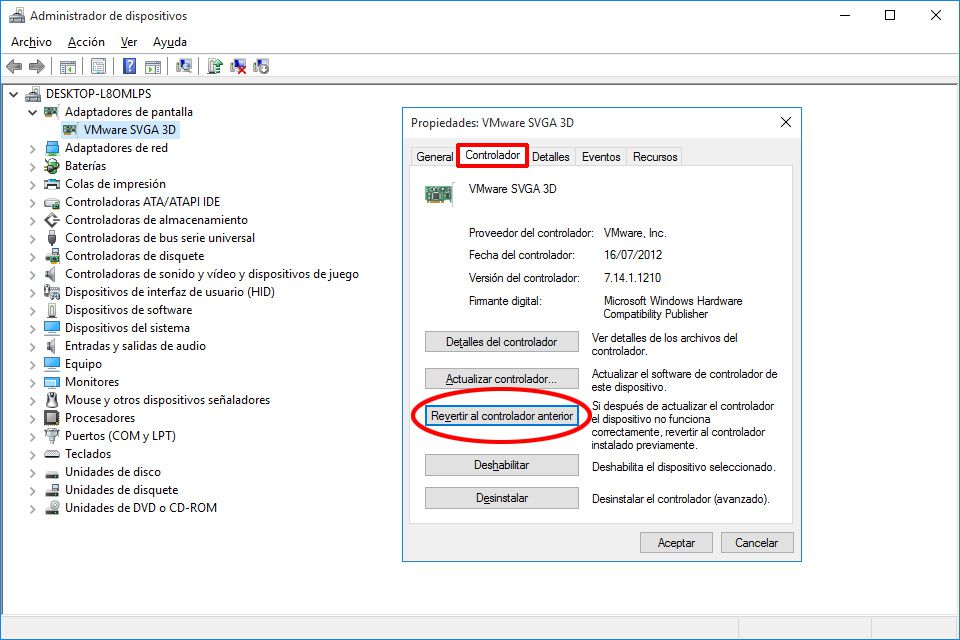Viewport: 960px width, 640px height.
Task: Expand Unidades de disquete branch
Action: tap(32, 491)
